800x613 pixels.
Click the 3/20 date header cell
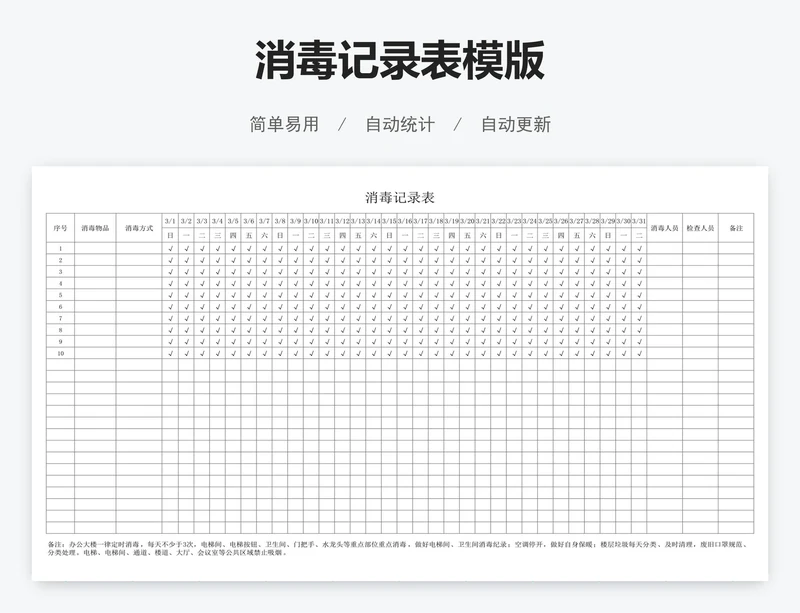pos(467,221)
